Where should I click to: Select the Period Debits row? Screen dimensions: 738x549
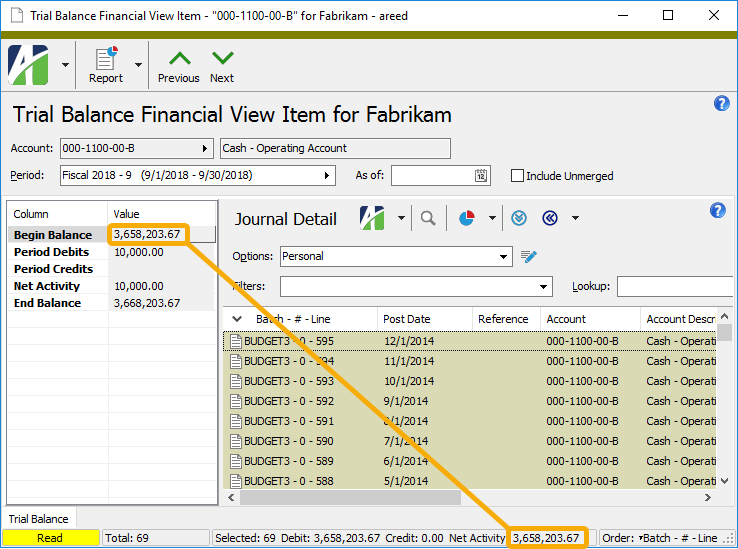[112, 252]
